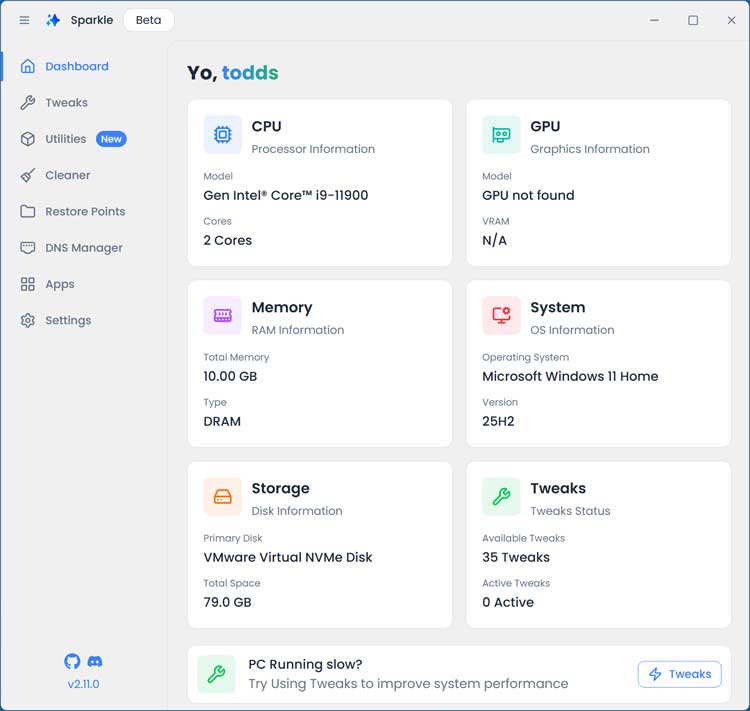Click the VRAM N/A value

[494, 240]
